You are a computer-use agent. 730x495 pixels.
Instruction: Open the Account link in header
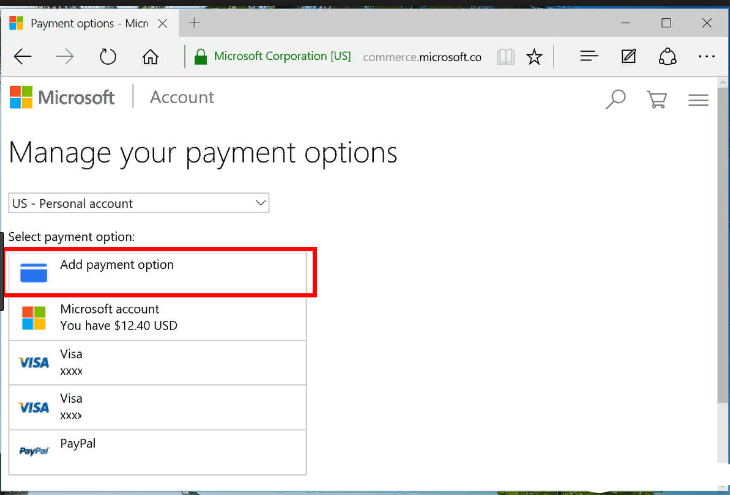click(x=182, y=97)
